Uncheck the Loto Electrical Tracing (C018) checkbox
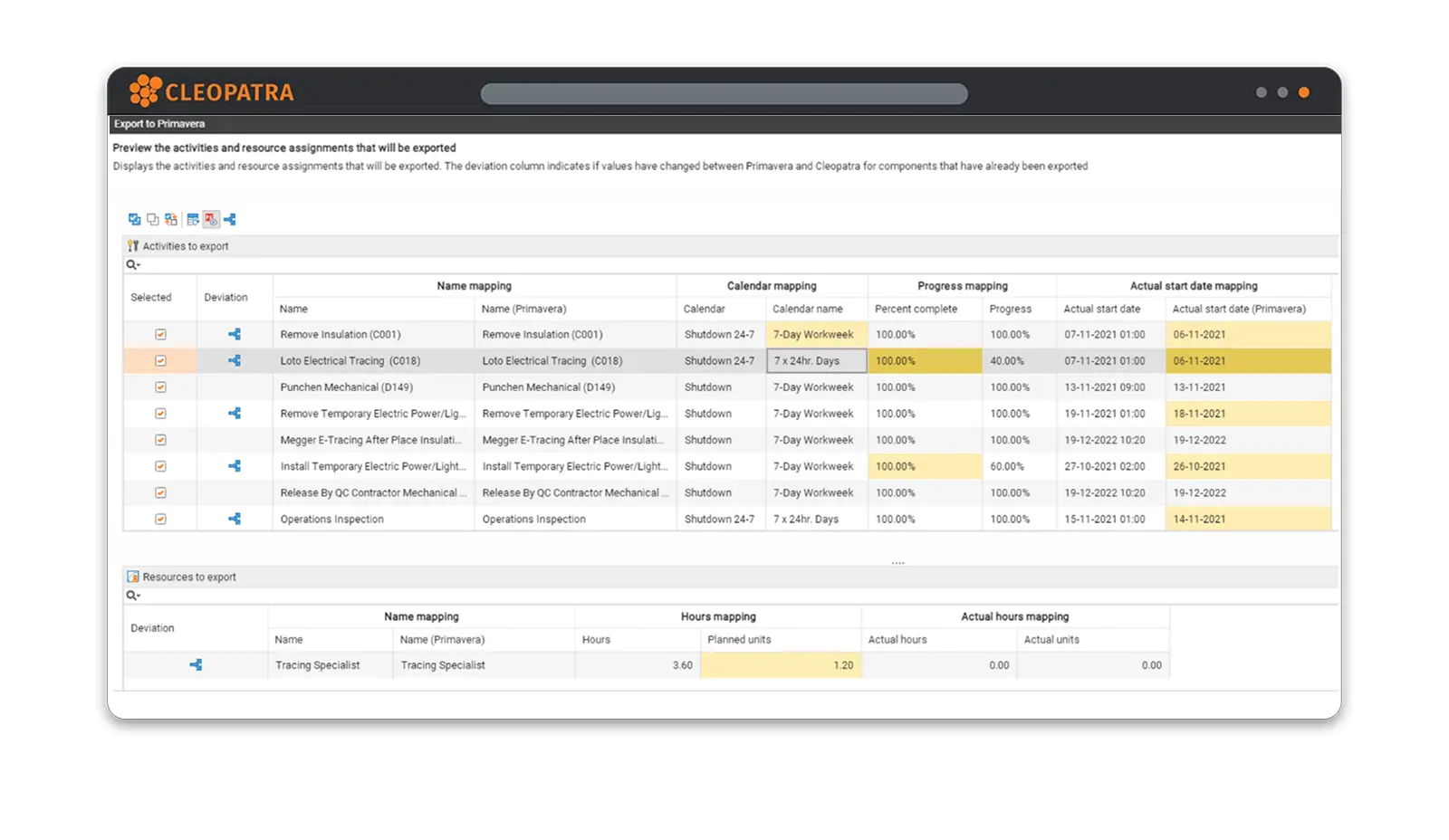The height and width of the screenshot is (840, 1449). 160,360
